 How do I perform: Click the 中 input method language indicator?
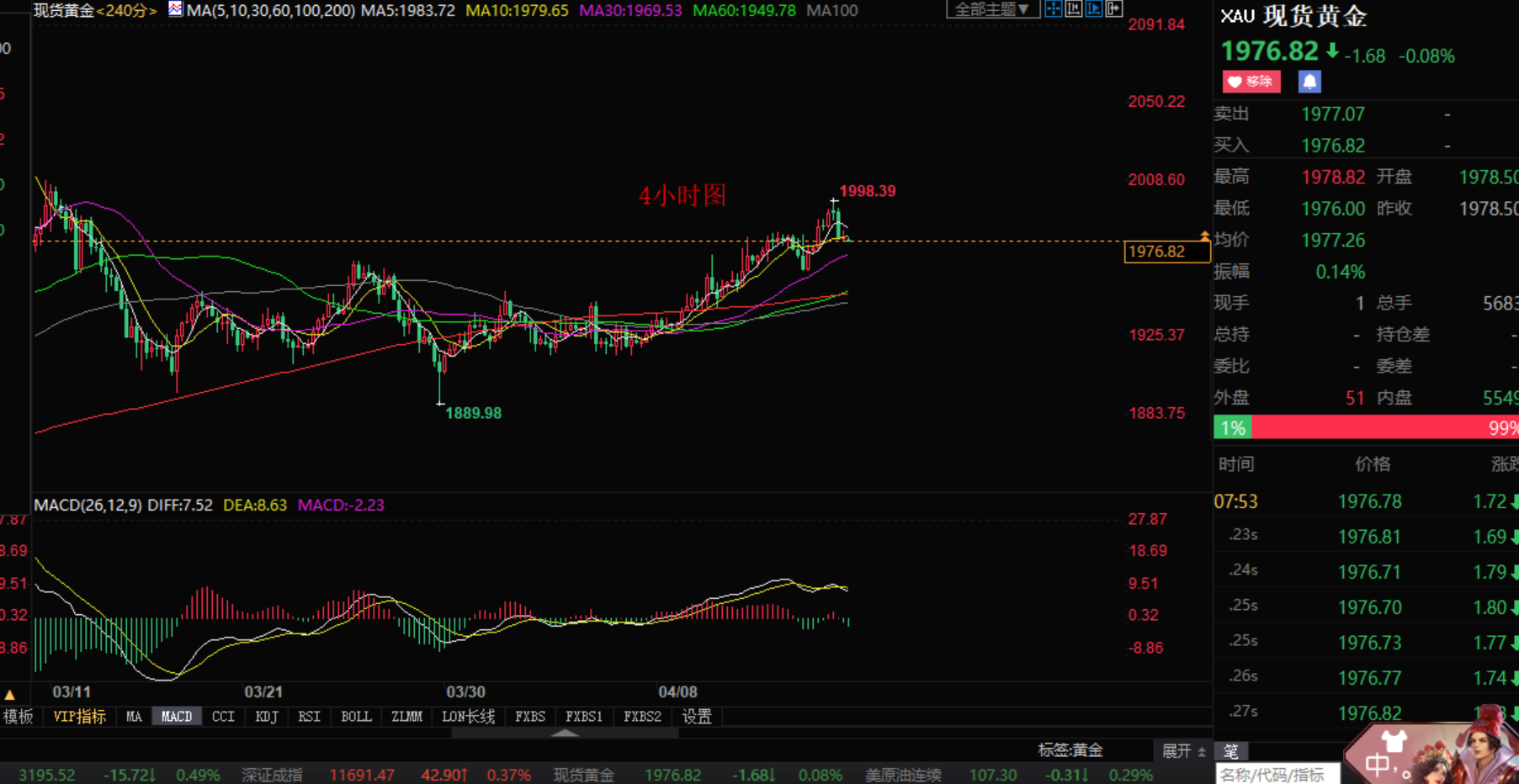(1378, 765)
